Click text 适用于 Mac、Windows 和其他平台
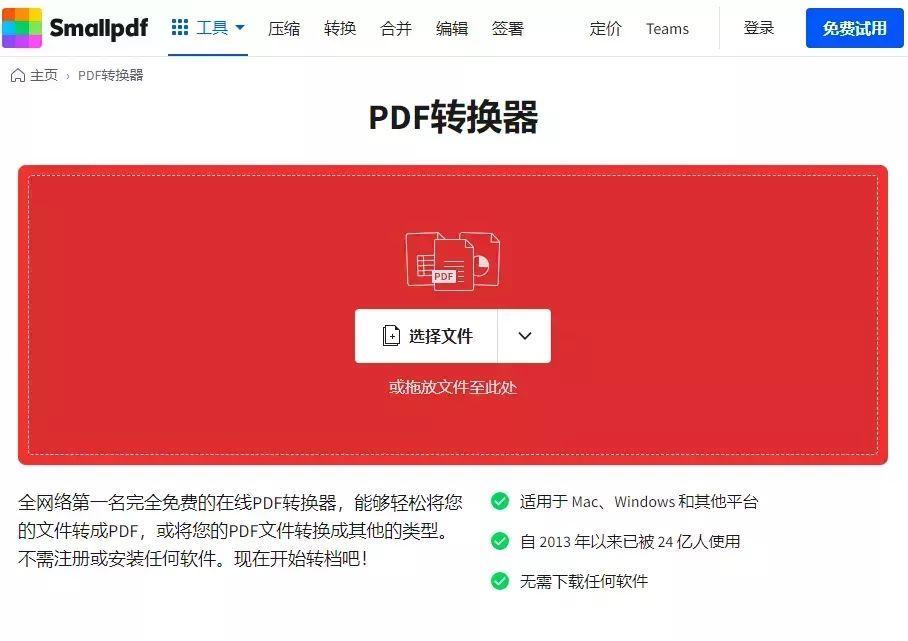This screenshot has width=908, height=641. (x=639, y=501)
